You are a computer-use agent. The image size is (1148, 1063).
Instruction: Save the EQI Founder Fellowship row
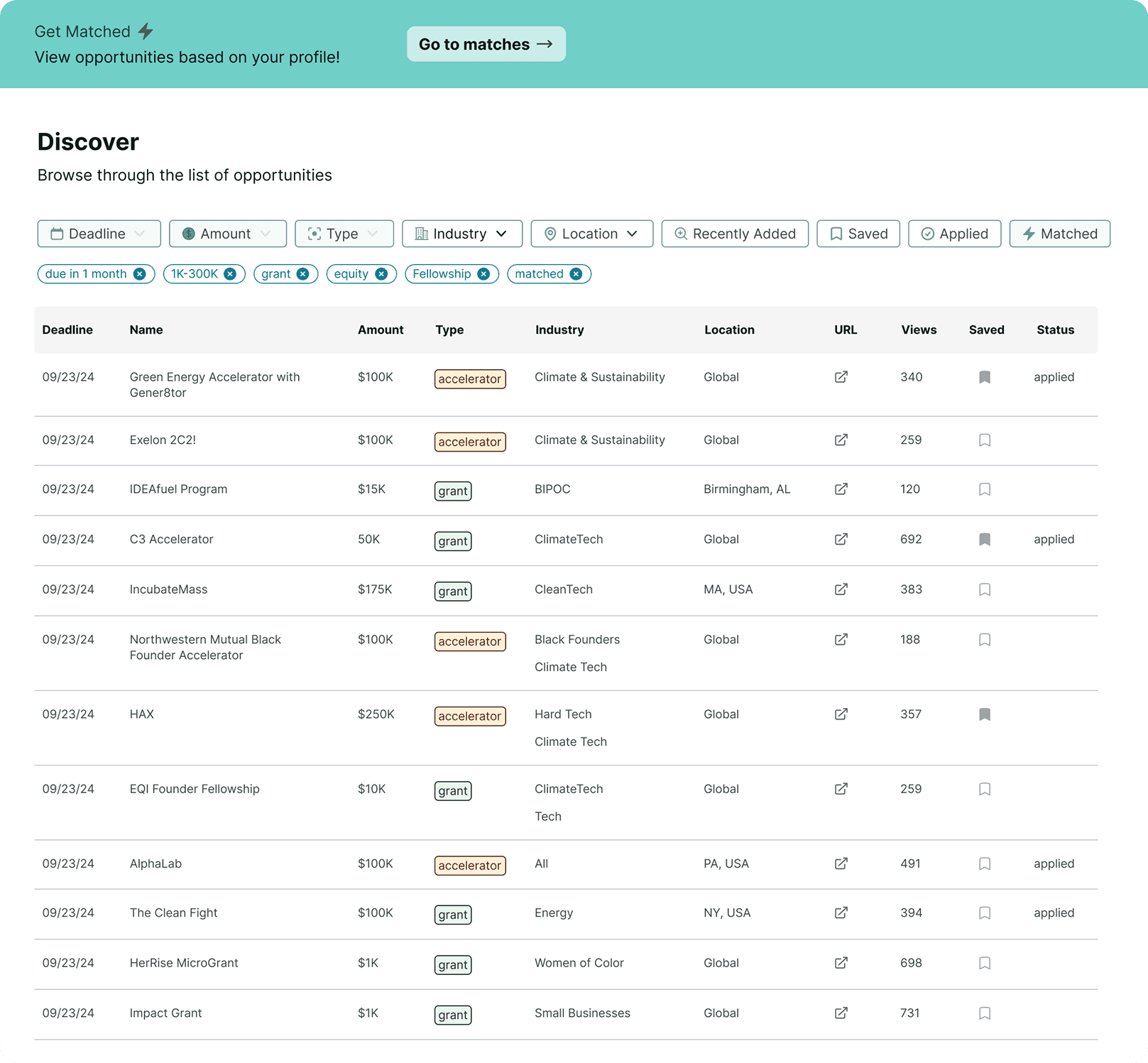984,789
